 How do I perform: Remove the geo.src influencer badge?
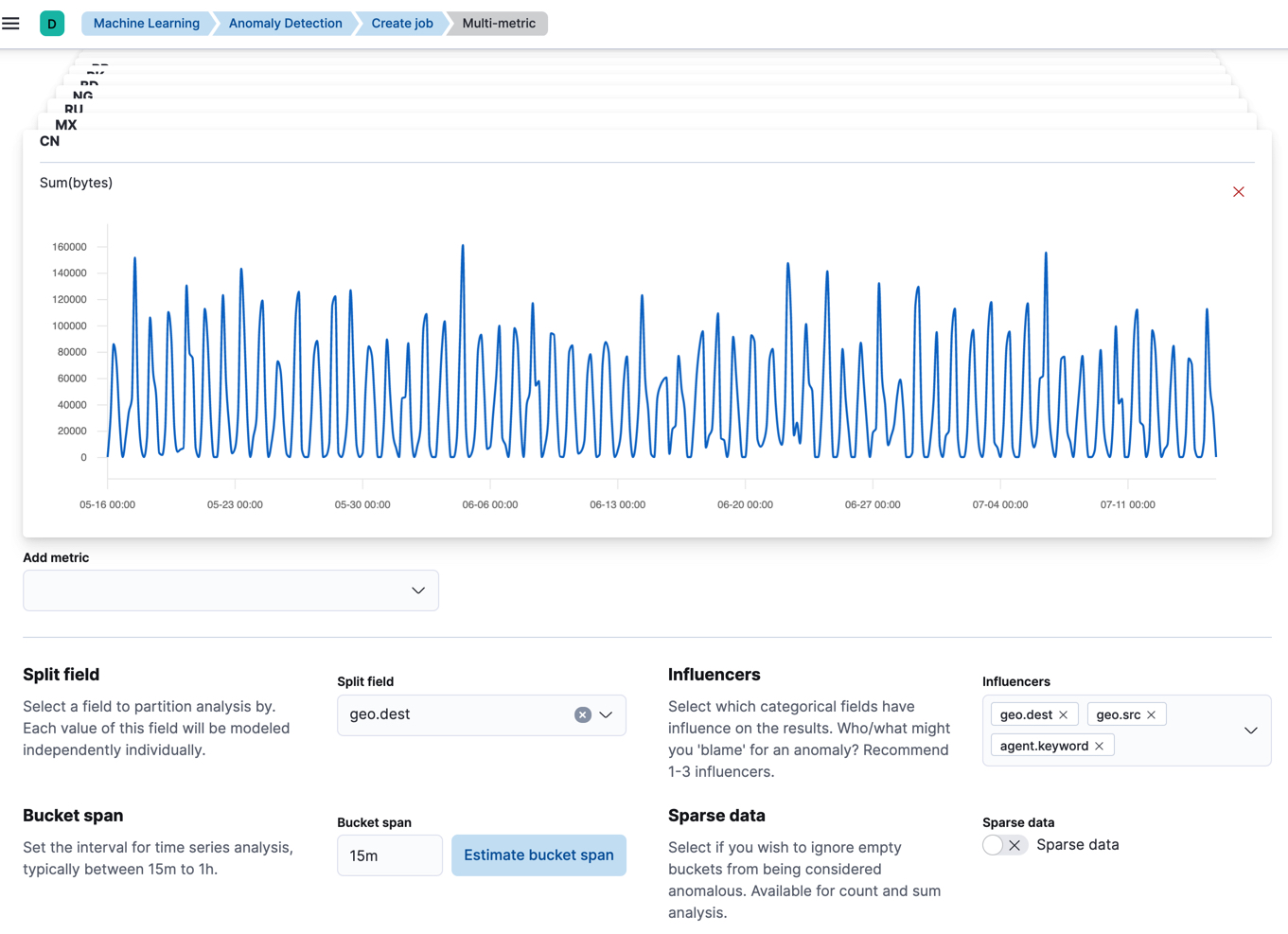1152,714
